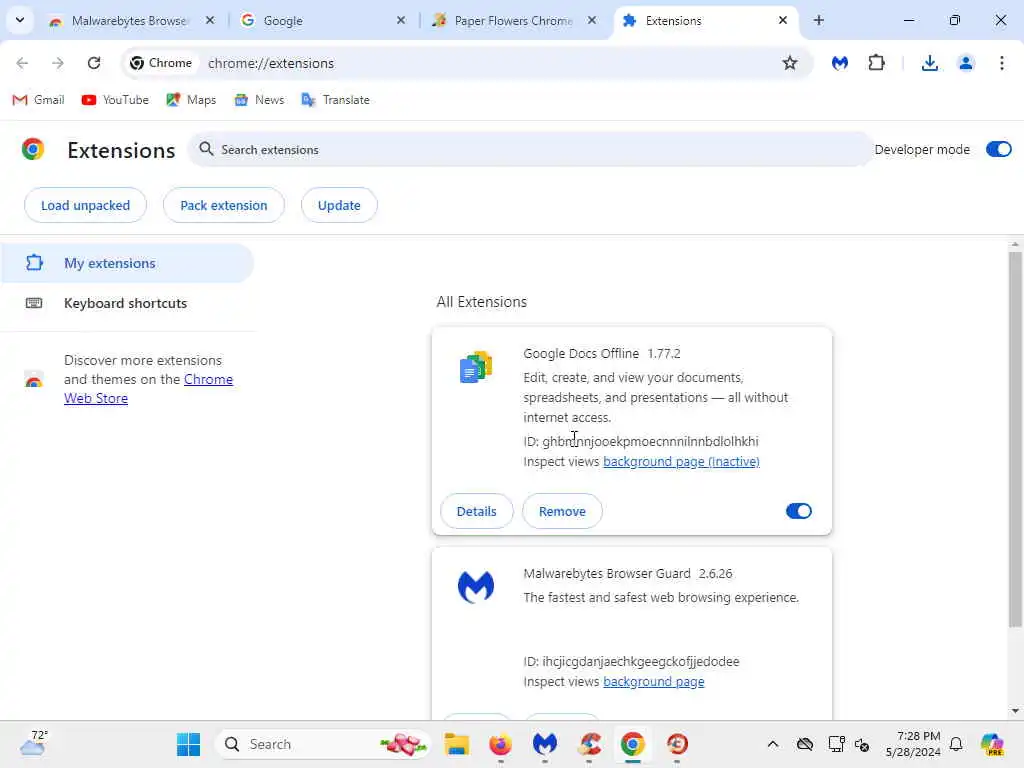Open YouTube bookmark

tap(115, 100)
